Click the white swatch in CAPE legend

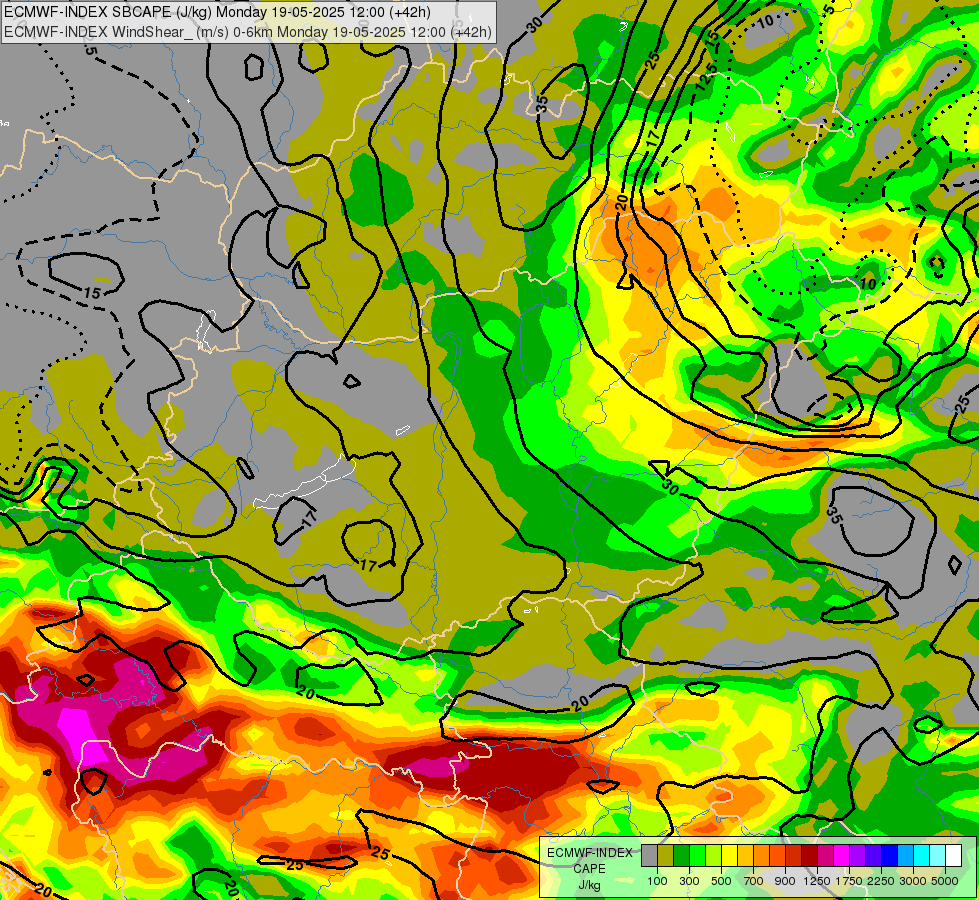[x=953, y=856]
